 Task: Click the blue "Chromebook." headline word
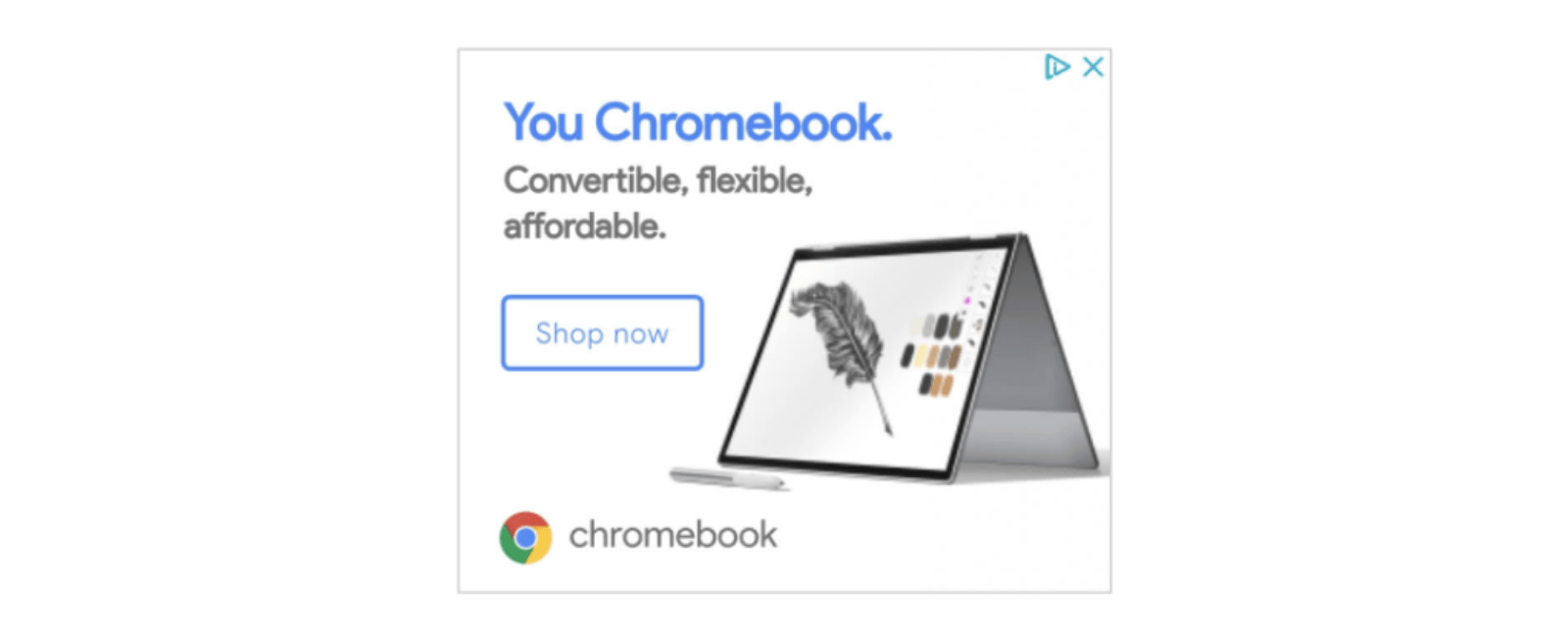coord(744,123)
